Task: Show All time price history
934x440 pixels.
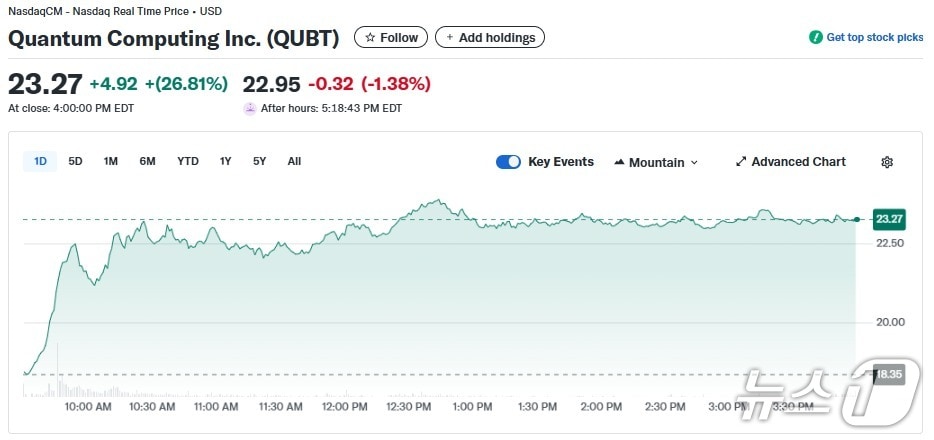Action: pyautogui.click(x=294, y=161)
